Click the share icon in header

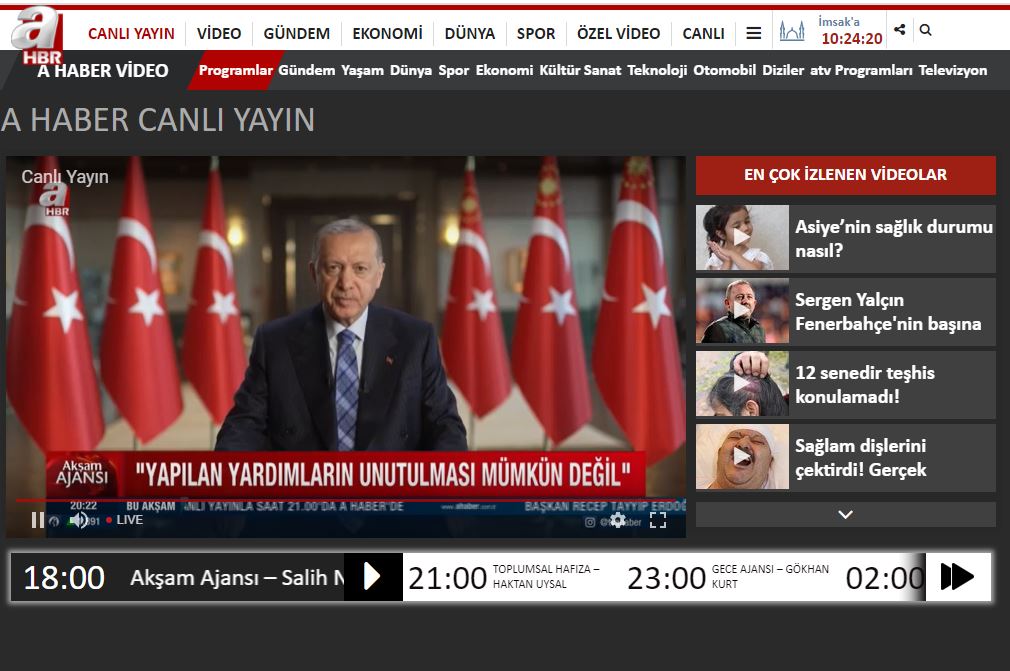point(900,30)
